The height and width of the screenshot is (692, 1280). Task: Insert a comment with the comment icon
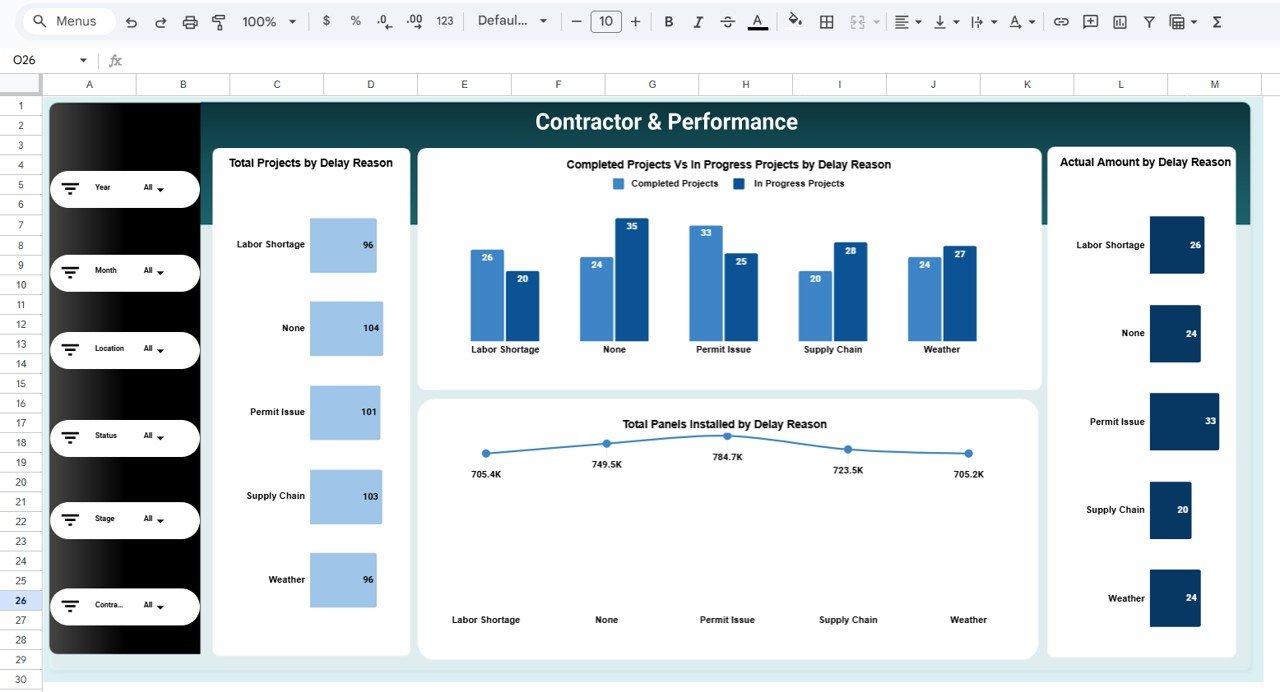tap(1089, 20)
